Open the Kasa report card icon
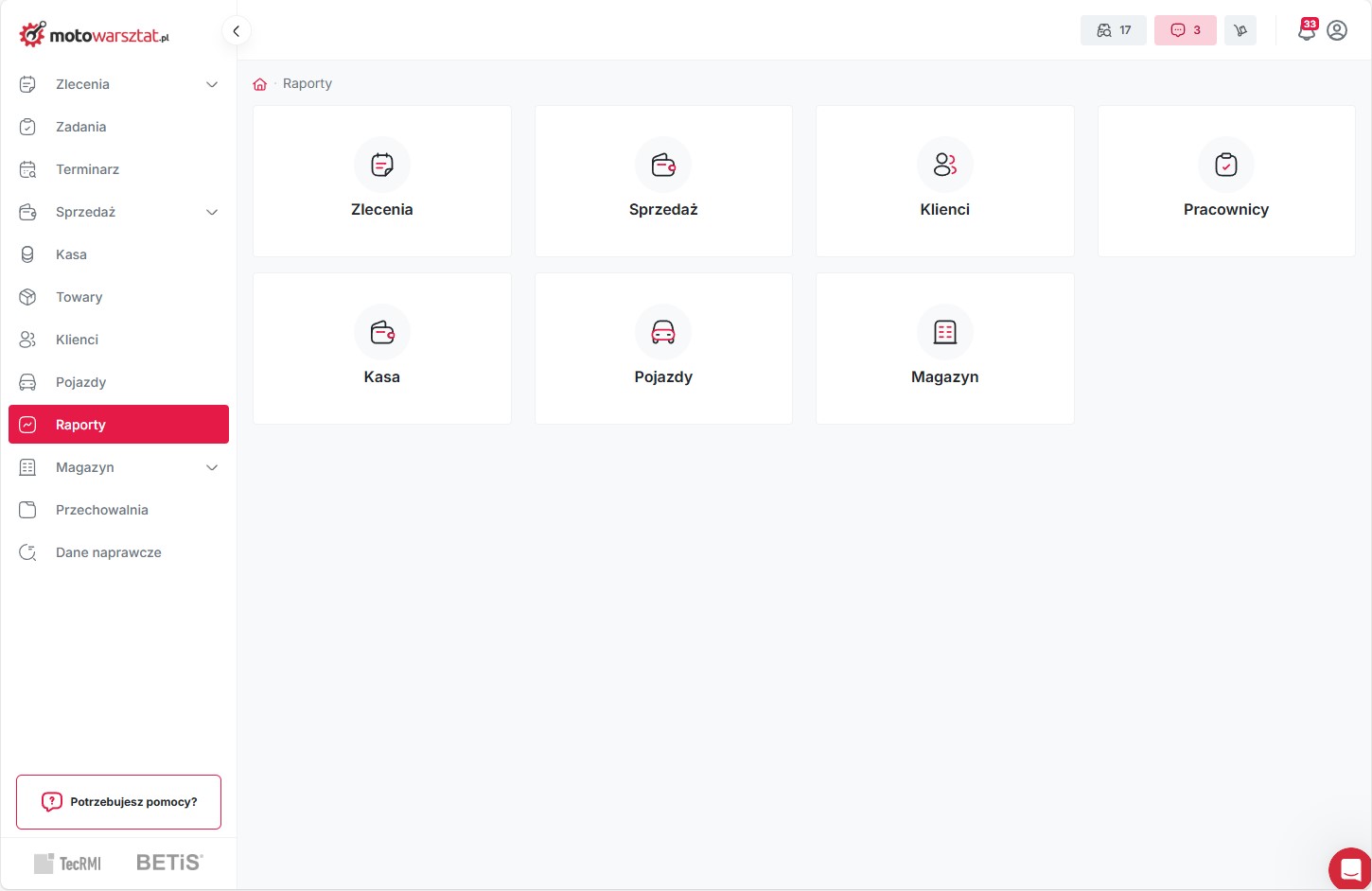The image size is (1372, 891). click(382, 333)
